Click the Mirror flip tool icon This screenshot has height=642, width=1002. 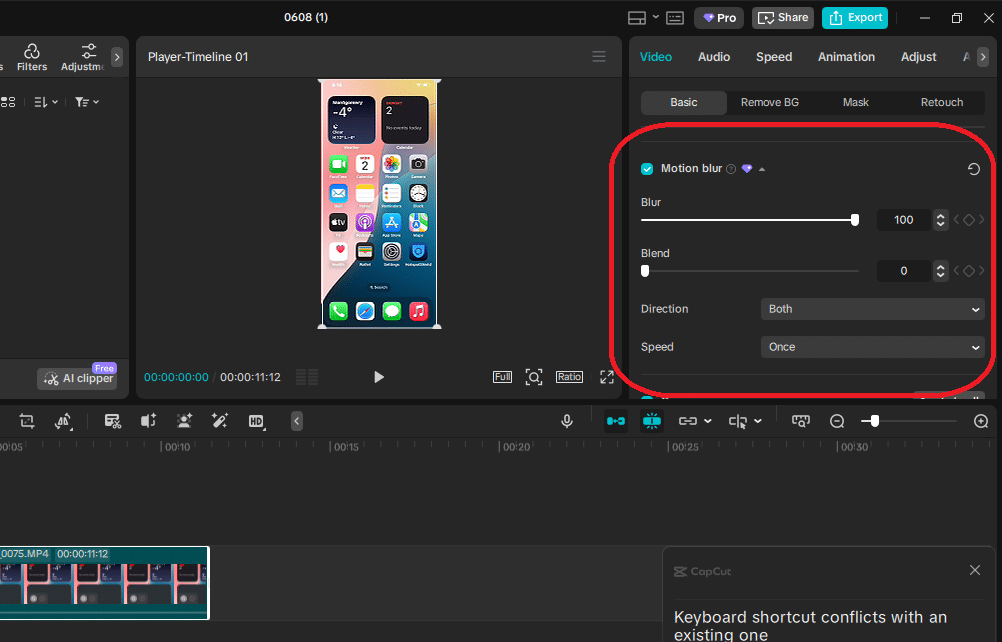[63, 421]
